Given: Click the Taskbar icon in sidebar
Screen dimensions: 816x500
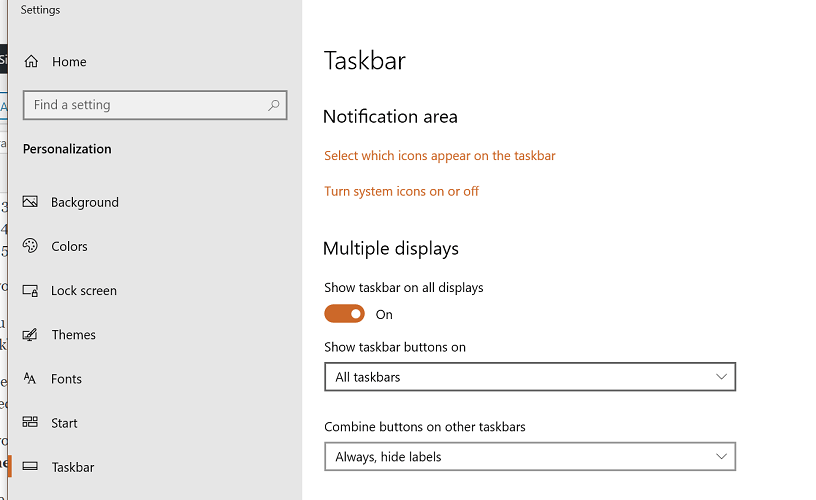Looking at the screenshot, I should (x=30, y=467).
